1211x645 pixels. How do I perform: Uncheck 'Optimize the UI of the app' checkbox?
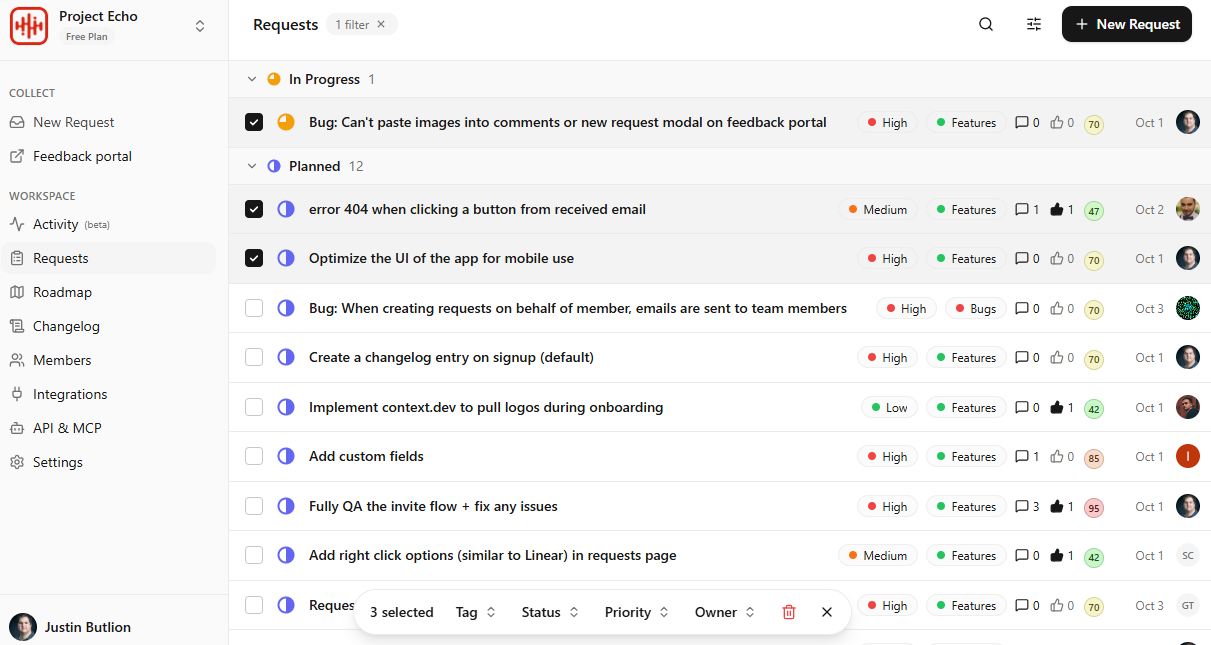tap(254, 258)
